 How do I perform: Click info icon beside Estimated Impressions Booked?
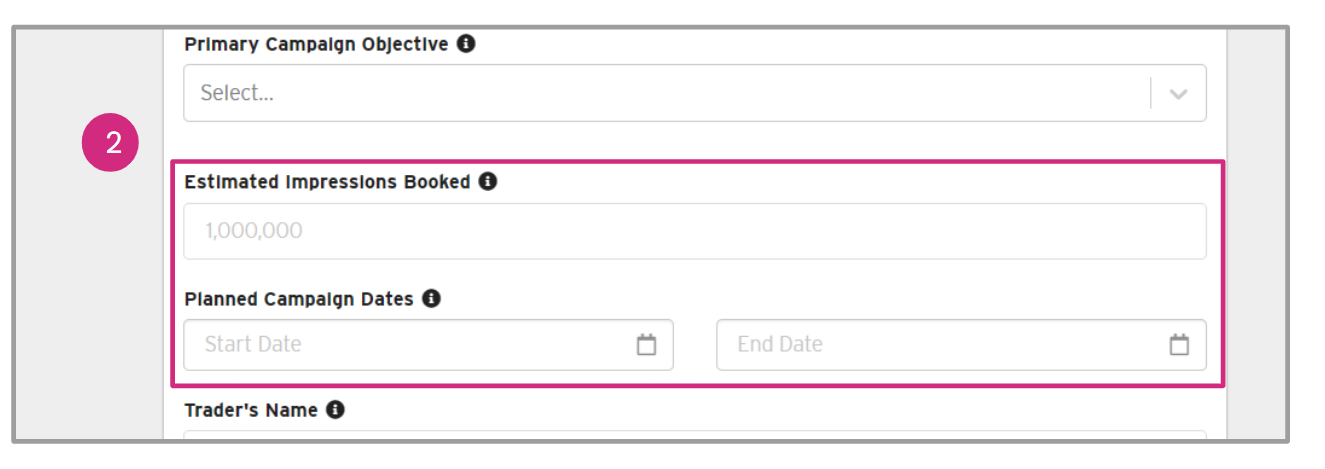click(x=487, y=182)
